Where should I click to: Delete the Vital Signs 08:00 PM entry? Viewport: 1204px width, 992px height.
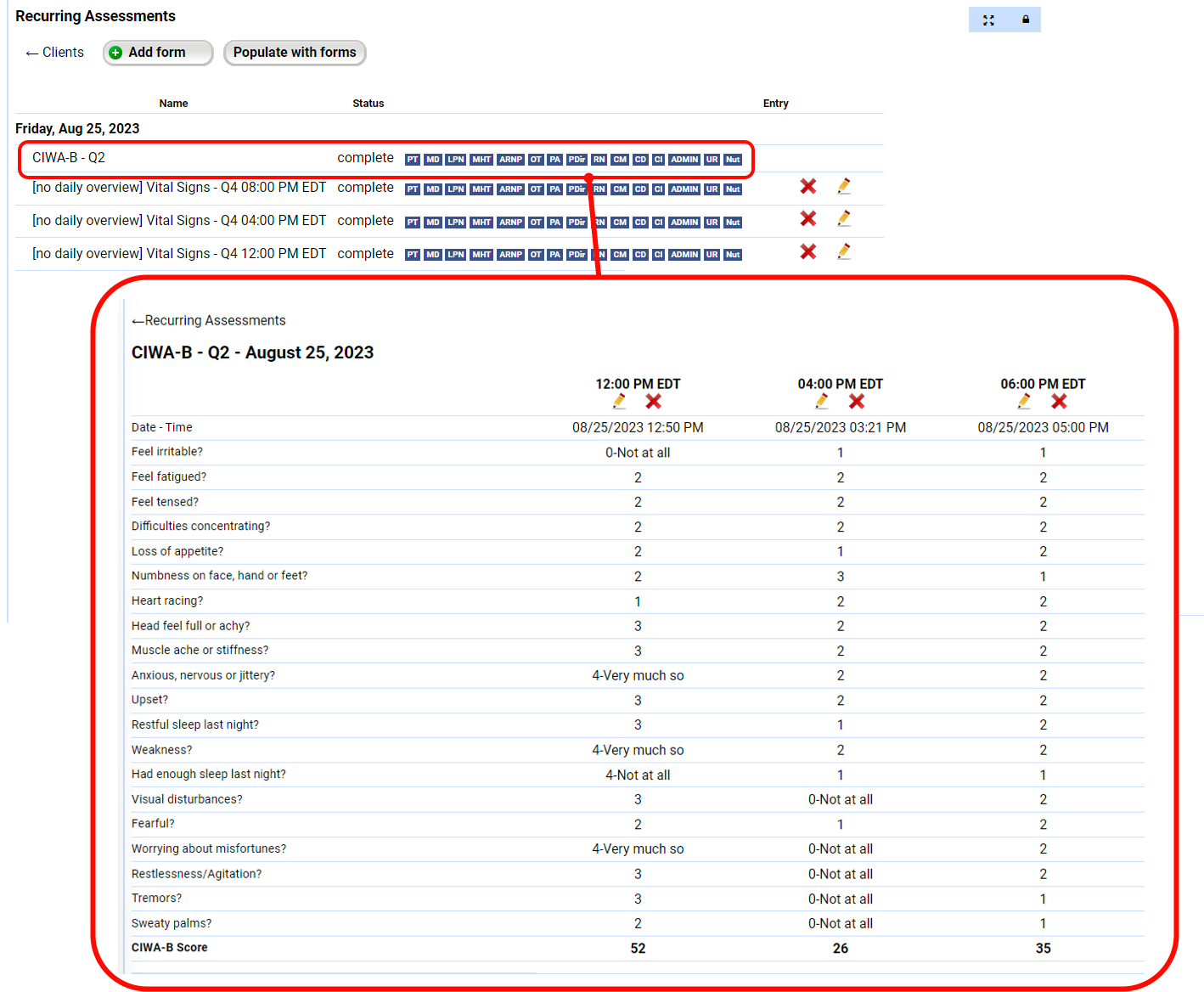[807, 186]
